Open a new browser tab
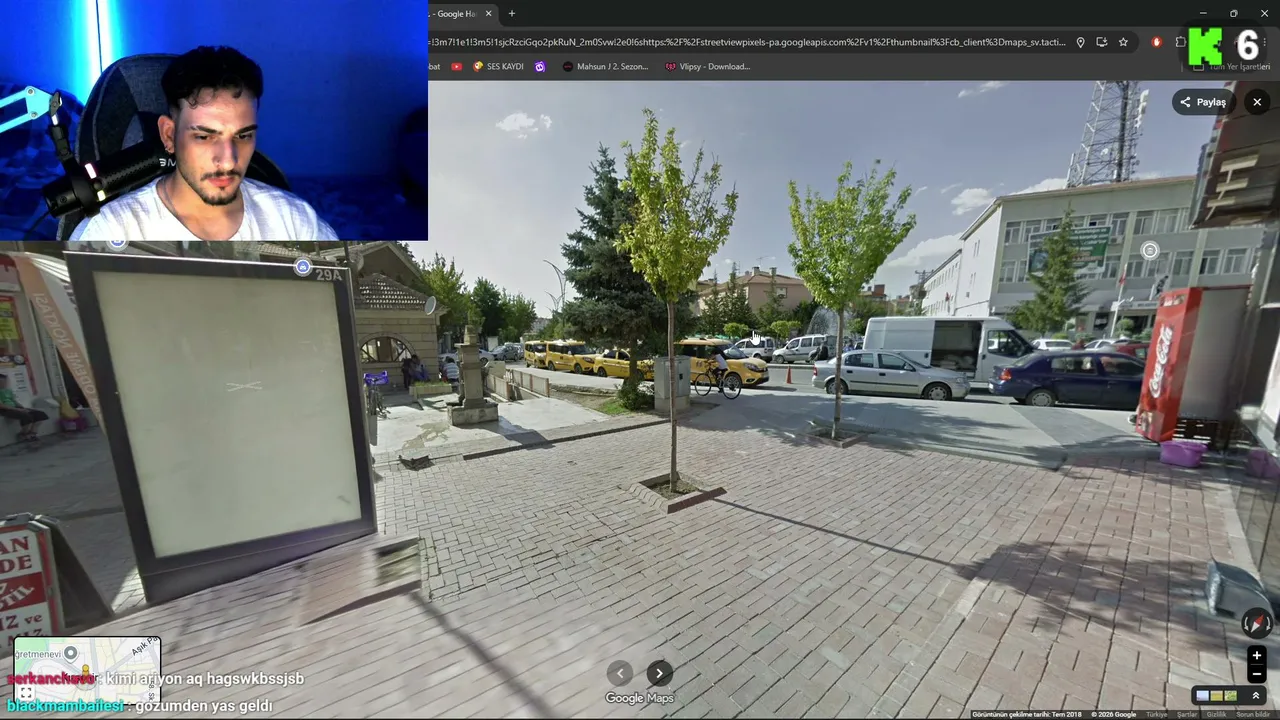The height and width of the screenshot is (720, 1280). (x=512, y=14)
